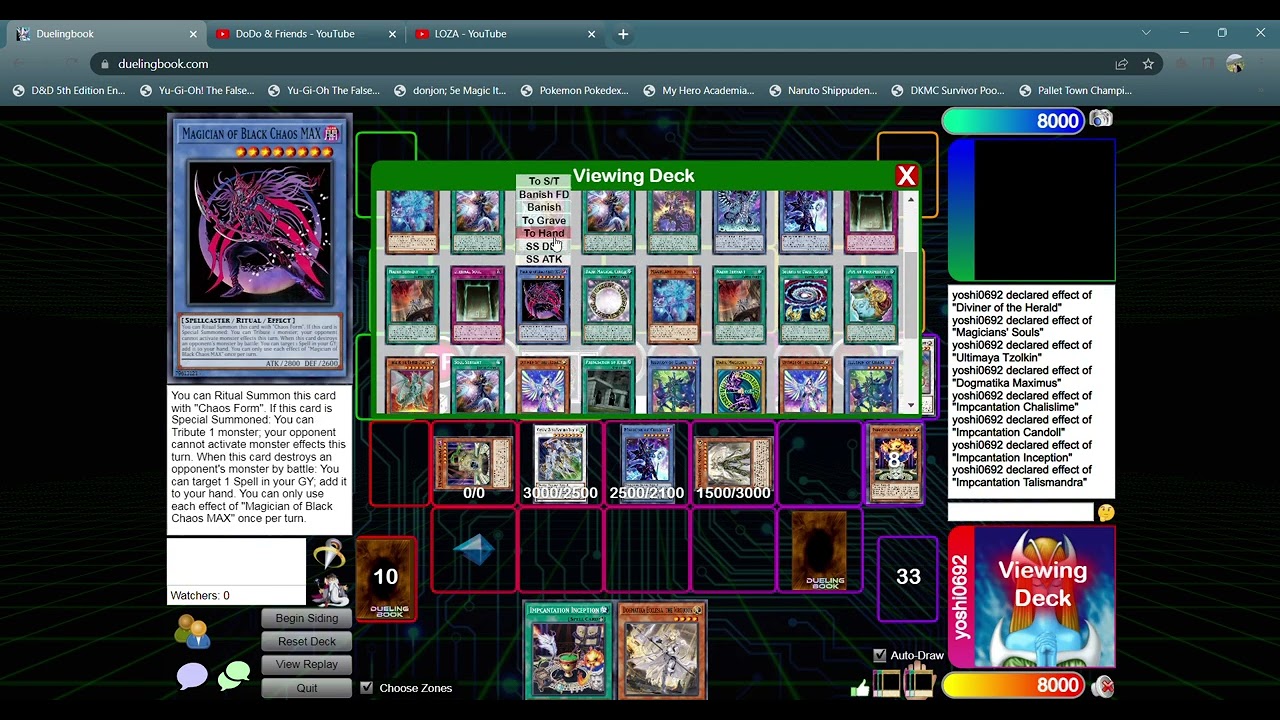Viewport: 1280px width, 720px height.
Task: Click the blue diamond field marker
Action: pos(474,549)
